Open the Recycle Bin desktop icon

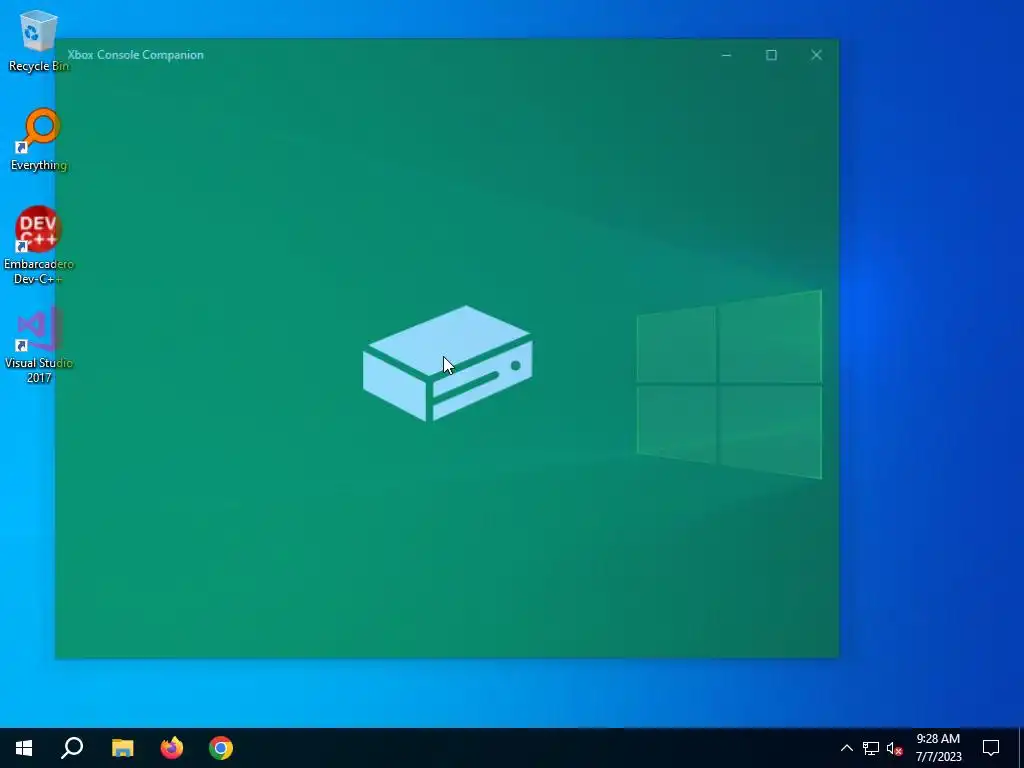click(38, 40)
